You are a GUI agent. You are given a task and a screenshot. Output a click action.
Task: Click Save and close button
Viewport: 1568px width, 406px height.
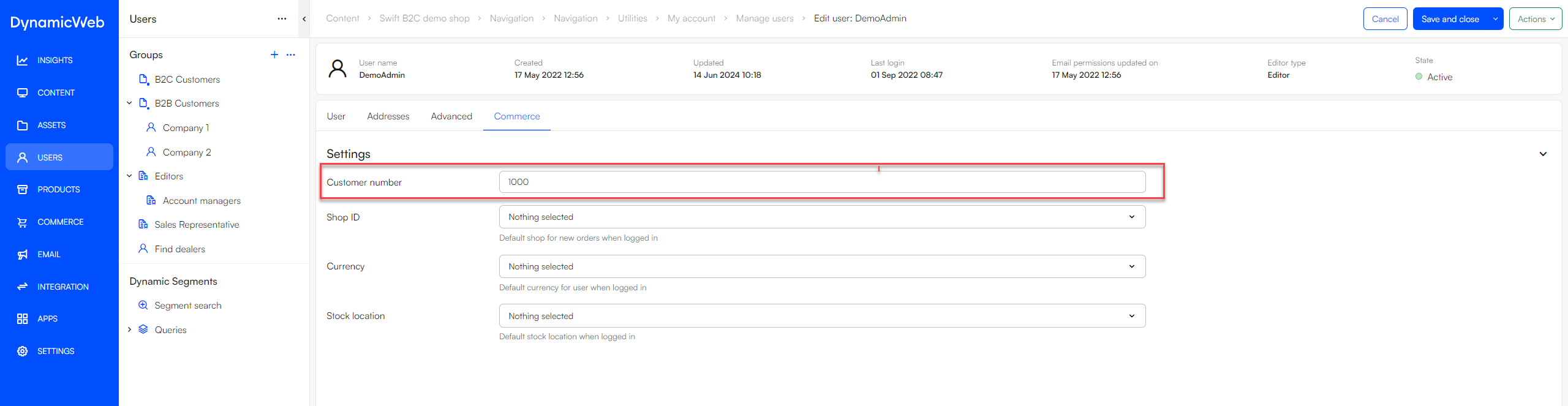click(1450, 19)
